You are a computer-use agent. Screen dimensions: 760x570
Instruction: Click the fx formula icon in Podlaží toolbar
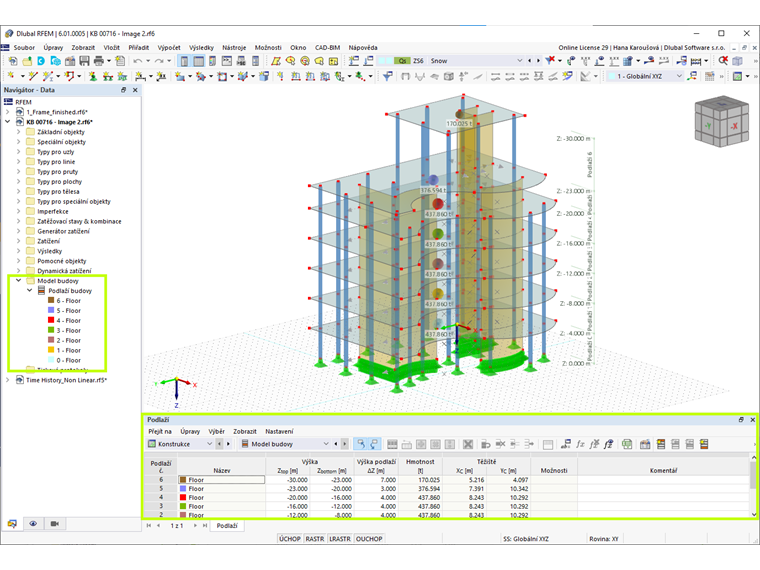tap(580, 444)
